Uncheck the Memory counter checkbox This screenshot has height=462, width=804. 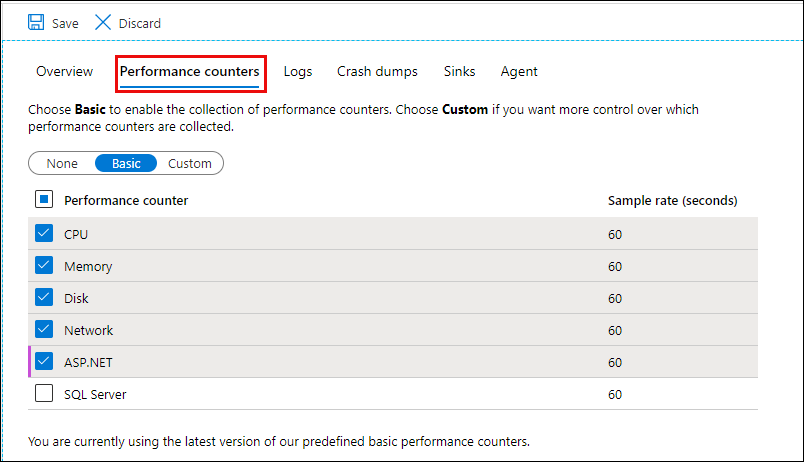[x=44, y=266]
